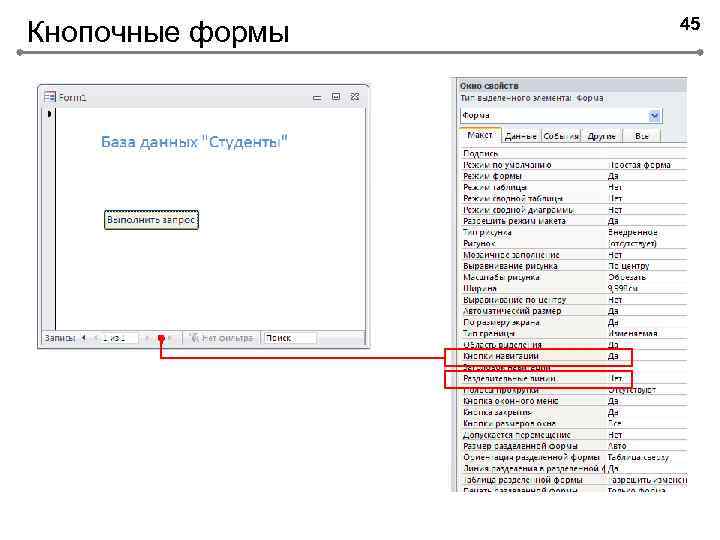Select the 'Тип границы' property label
720x540 pixels.
point(489,333)
